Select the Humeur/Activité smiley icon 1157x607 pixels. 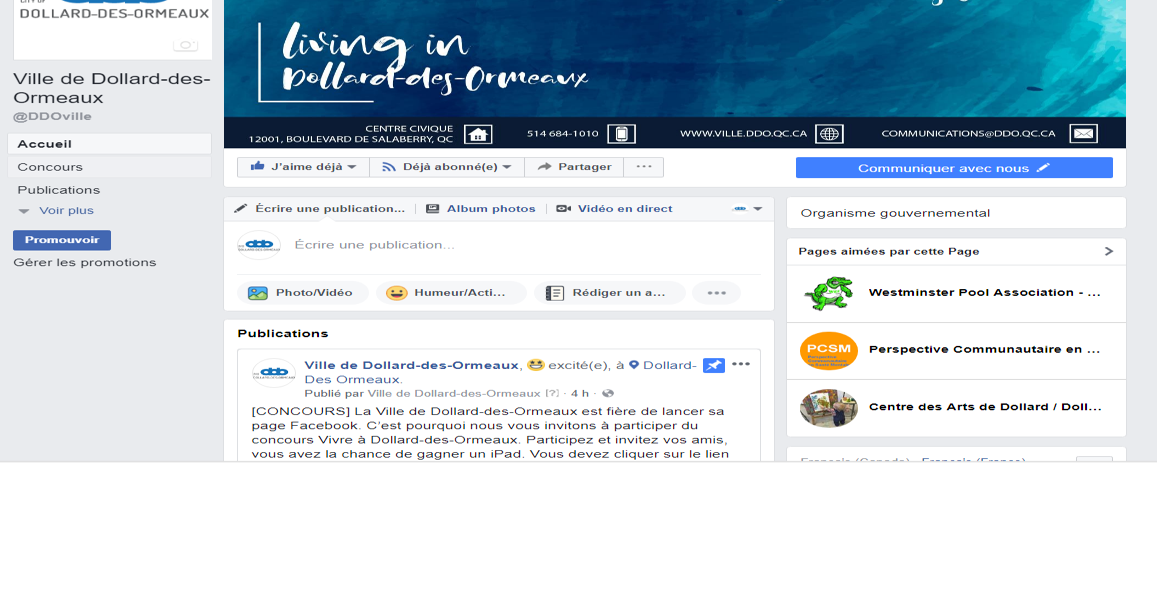(x=397, y=292)
